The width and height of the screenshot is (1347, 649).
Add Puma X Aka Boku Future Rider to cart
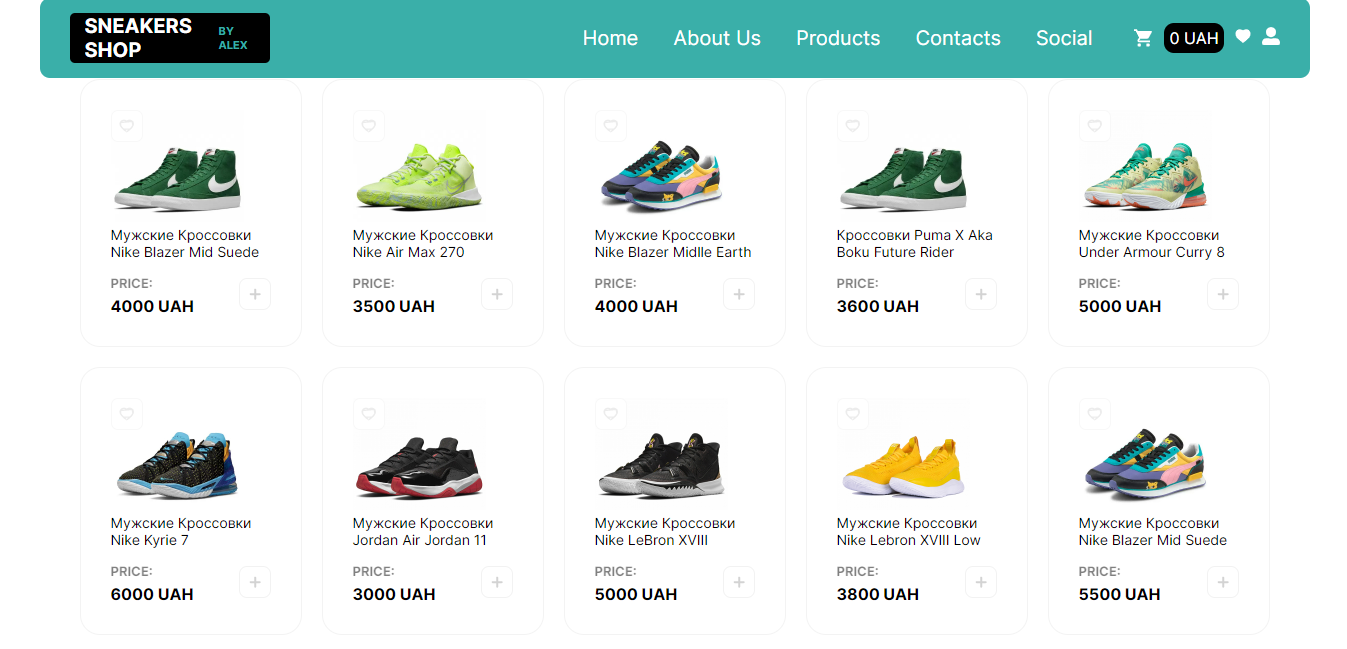[981, 294]
